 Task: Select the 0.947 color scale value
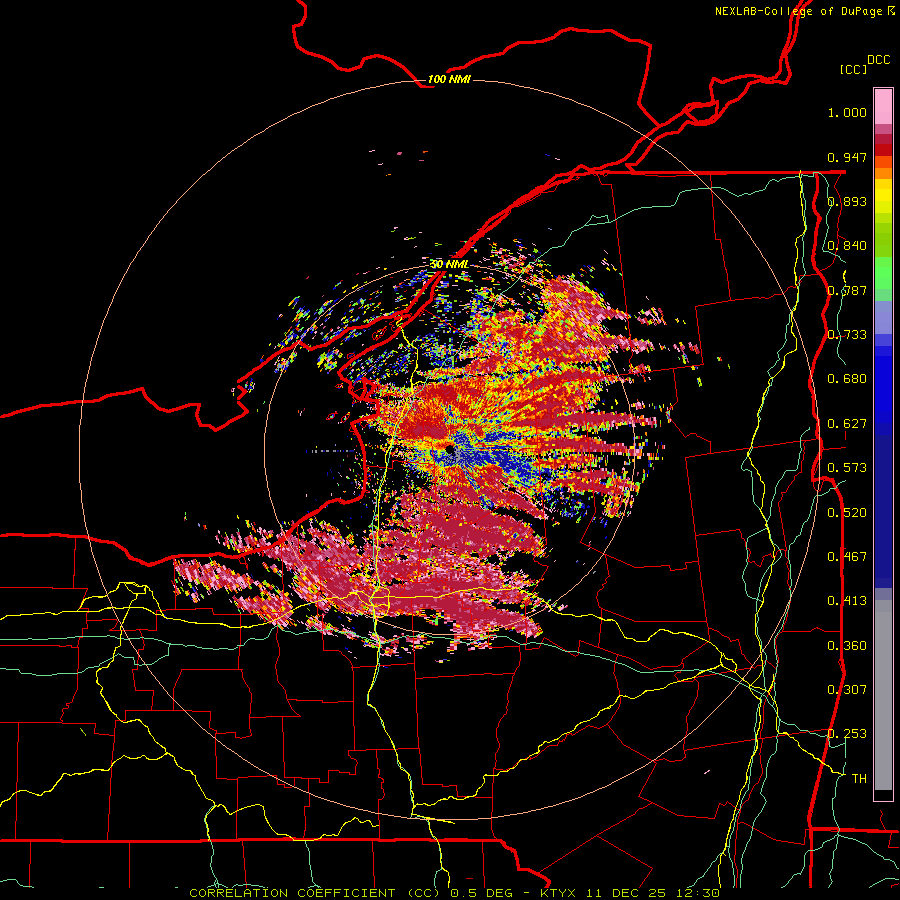[x=847, y=157]
